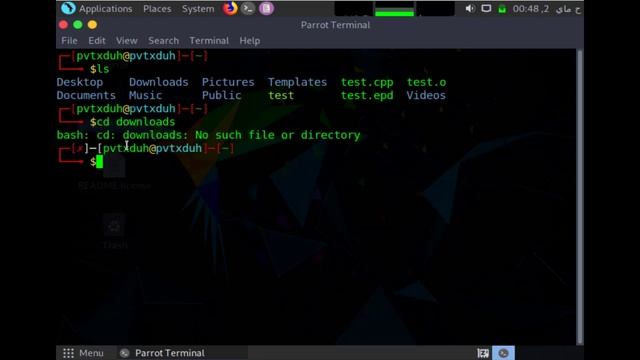Click the terminal vertical scrollbar

580,197
